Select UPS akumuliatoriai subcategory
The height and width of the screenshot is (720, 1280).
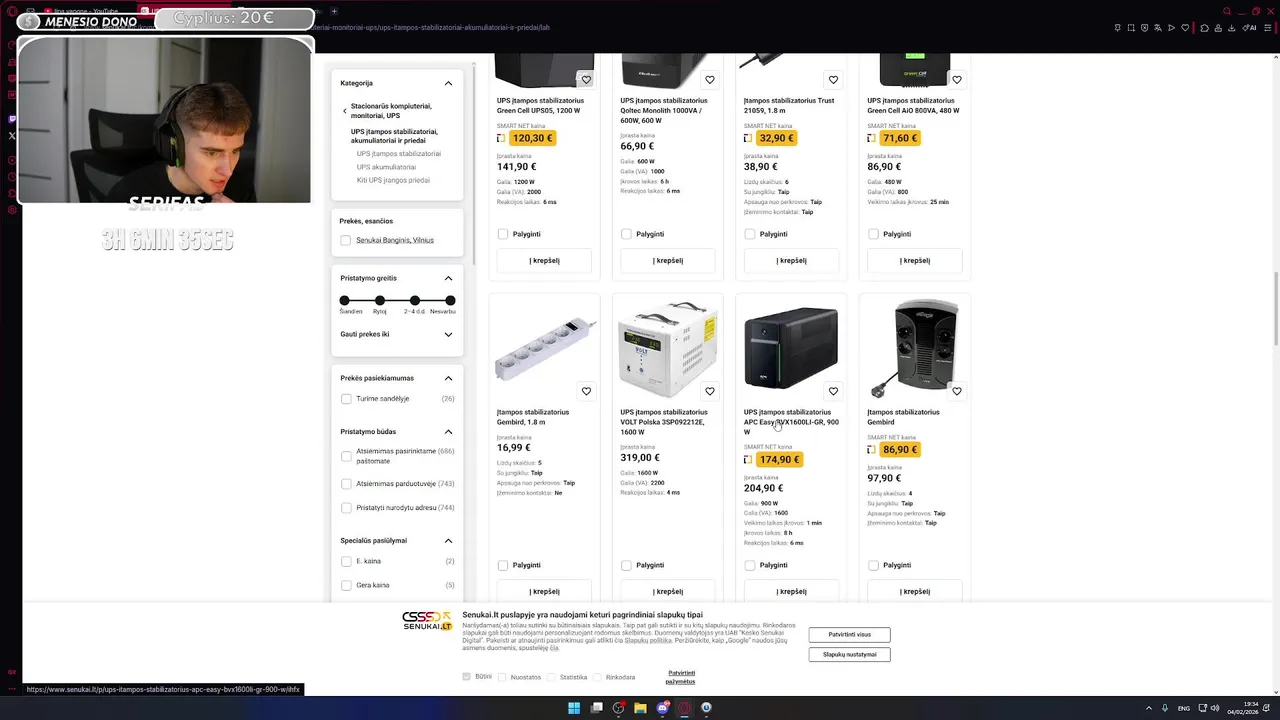coord(386,167)
